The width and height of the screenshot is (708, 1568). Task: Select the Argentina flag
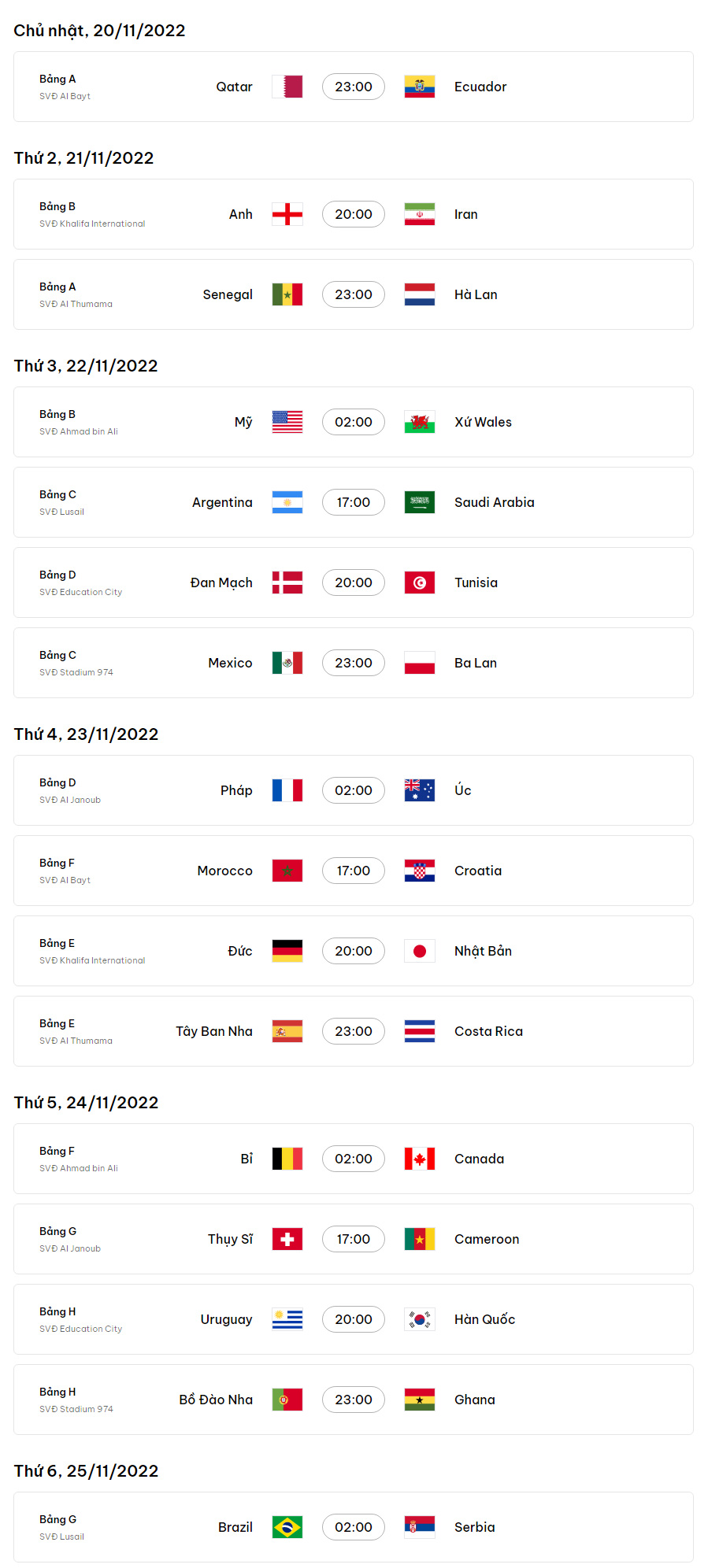click(287, 502)
